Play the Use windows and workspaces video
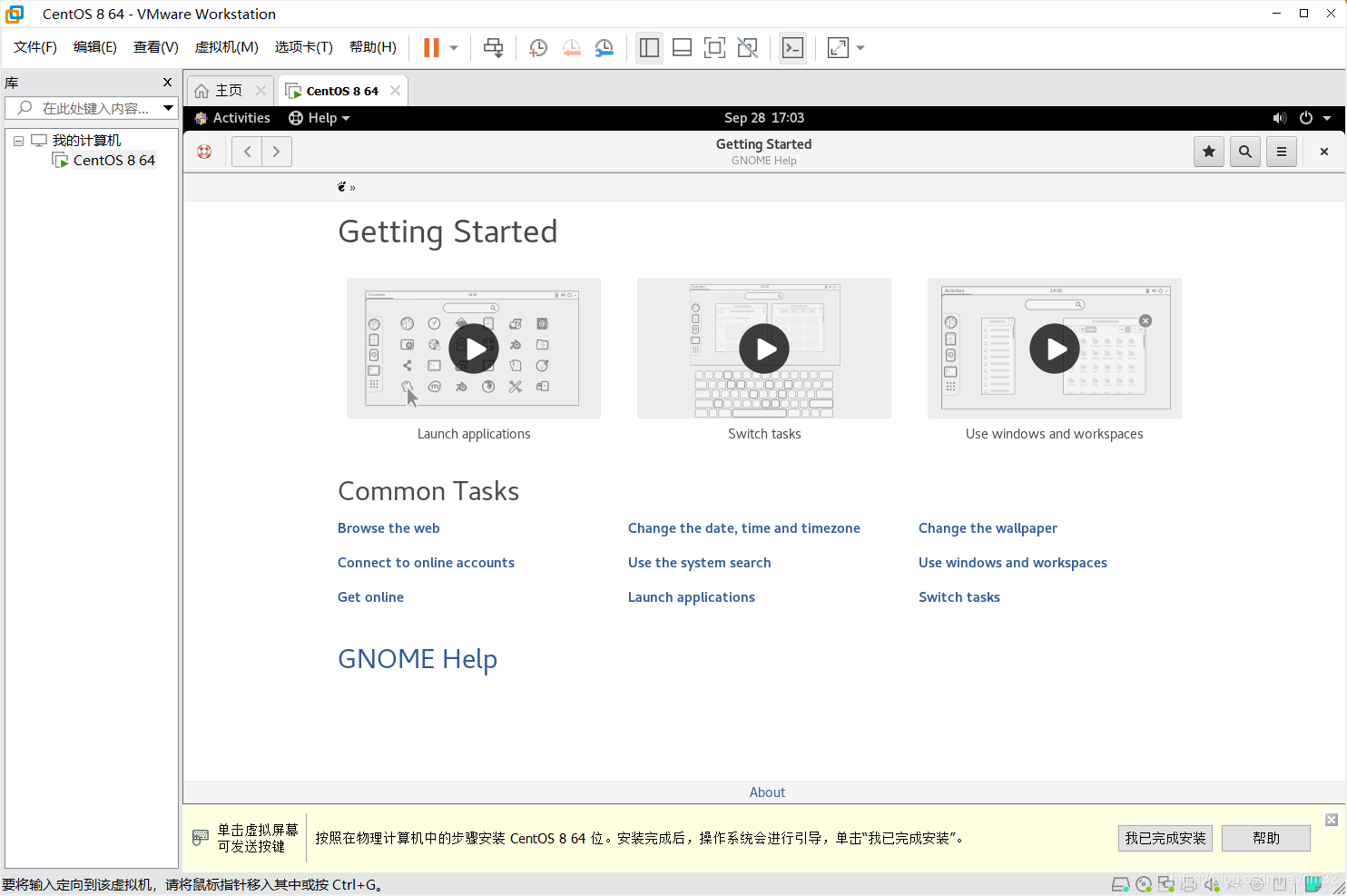The height and width of the screenshot is (896, 1347). point(1055,349)
